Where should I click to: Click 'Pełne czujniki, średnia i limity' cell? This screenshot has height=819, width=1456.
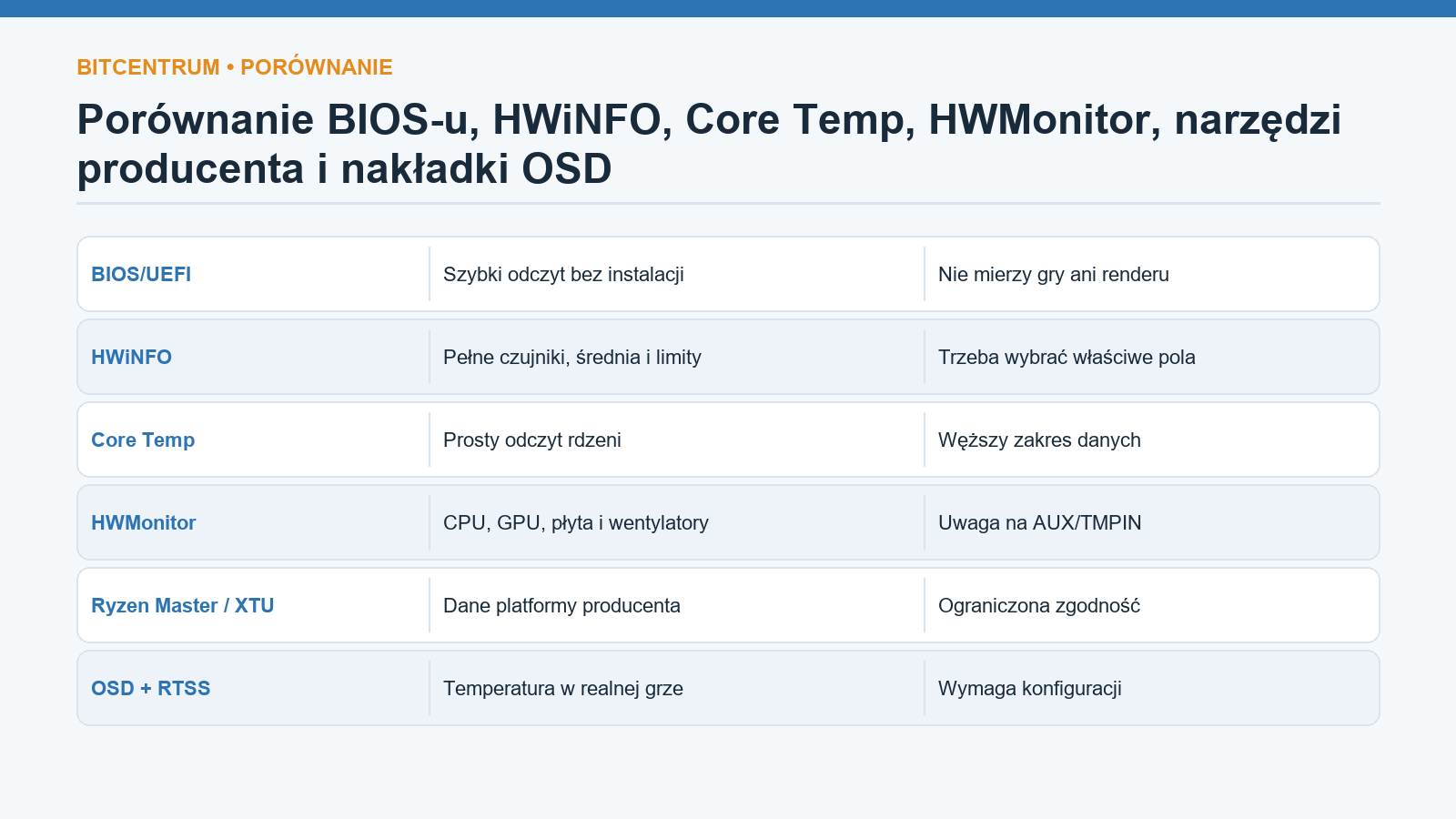(x=572, y=358)
